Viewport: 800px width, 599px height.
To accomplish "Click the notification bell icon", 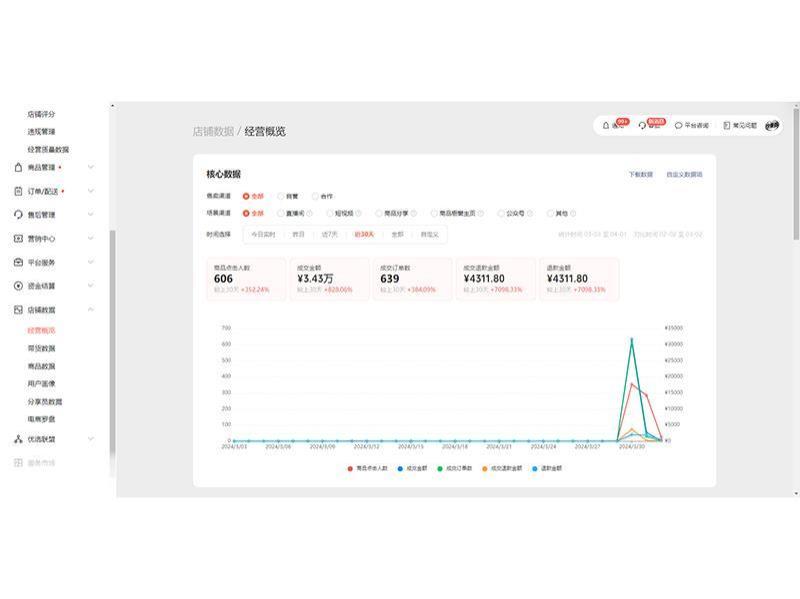I will [x=606, y=126].
